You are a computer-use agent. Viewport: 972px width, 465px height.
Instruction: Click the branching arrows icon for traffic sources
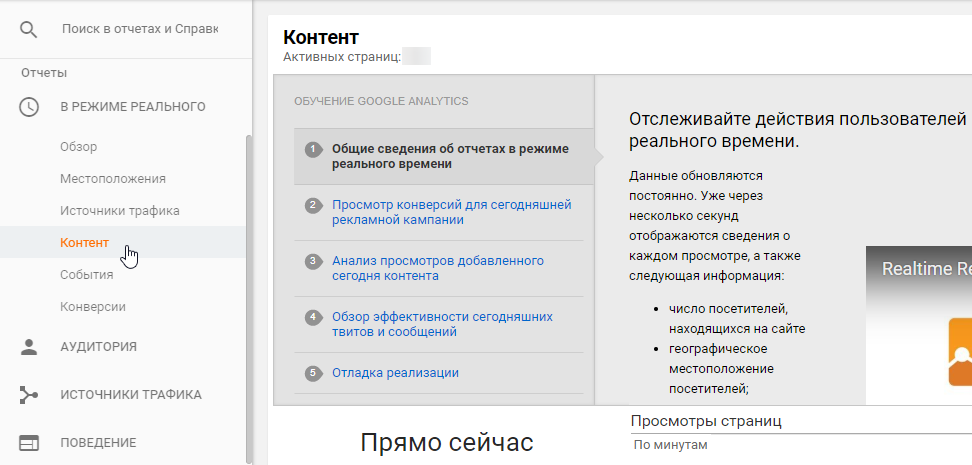pos(29,395)
